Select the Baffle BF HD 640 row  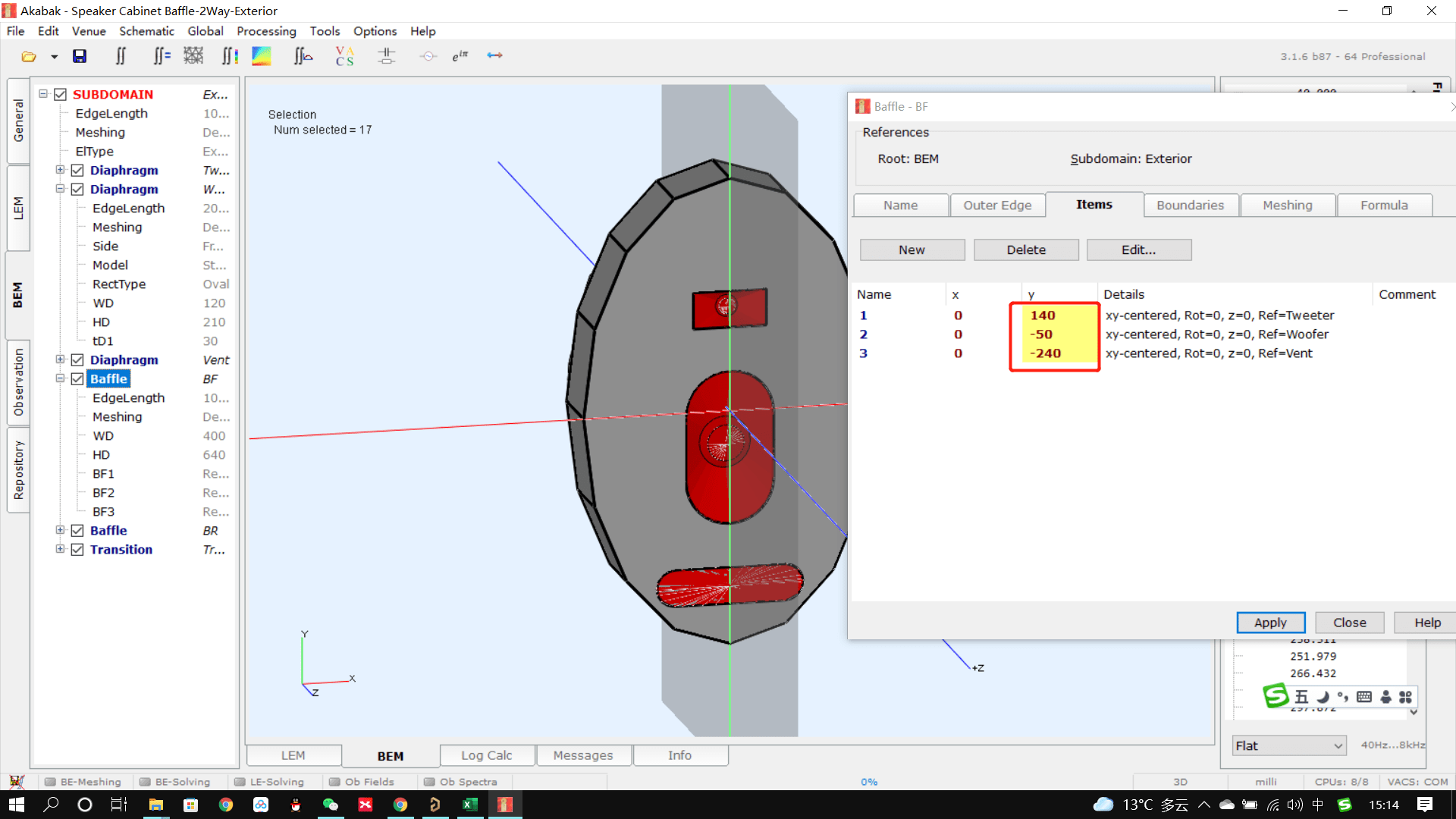coord(160,455)
